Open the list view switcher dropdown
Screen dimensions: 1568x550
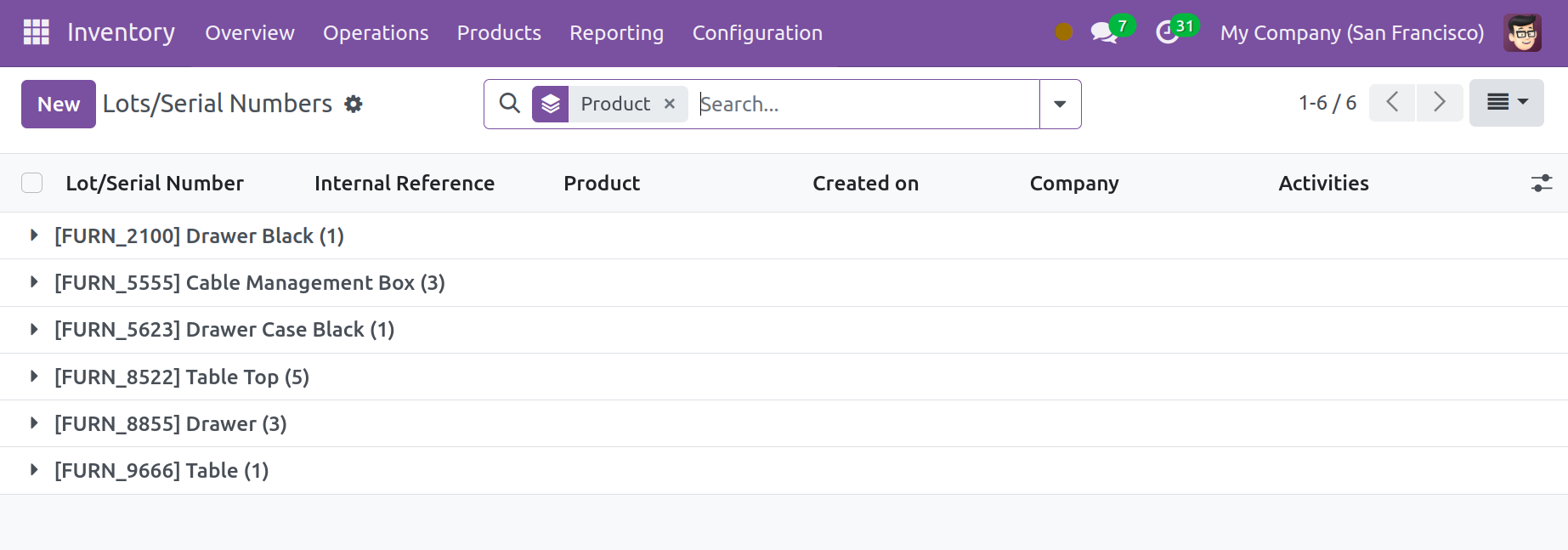(x=1506, y=103)
